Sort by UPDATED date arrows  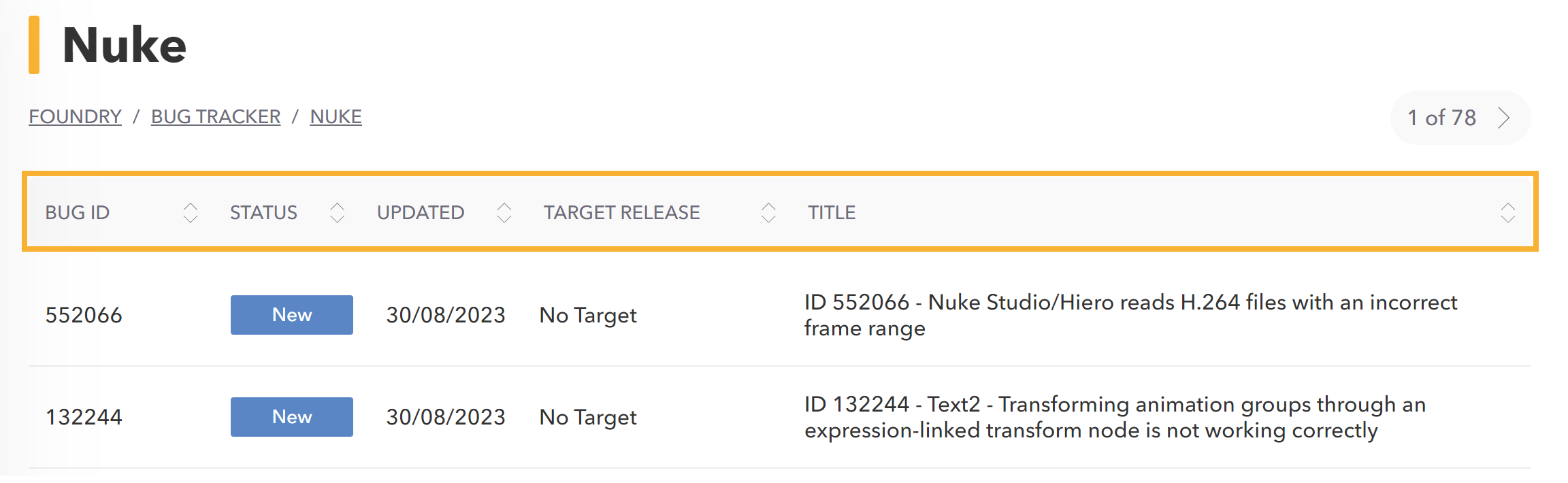pos(504,212)
